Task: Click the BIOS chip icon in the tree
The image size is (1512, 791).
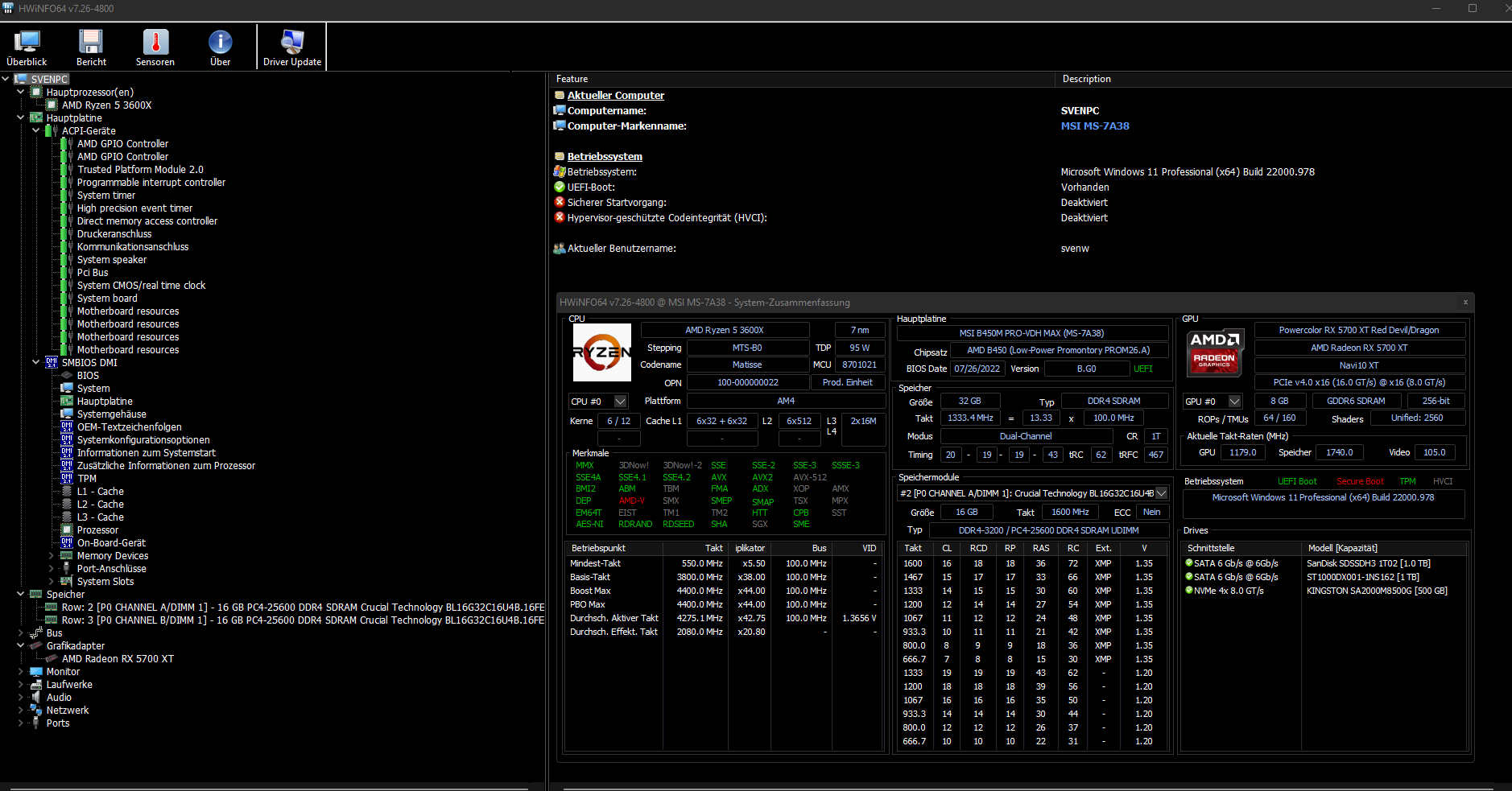Action: [67, 375]
